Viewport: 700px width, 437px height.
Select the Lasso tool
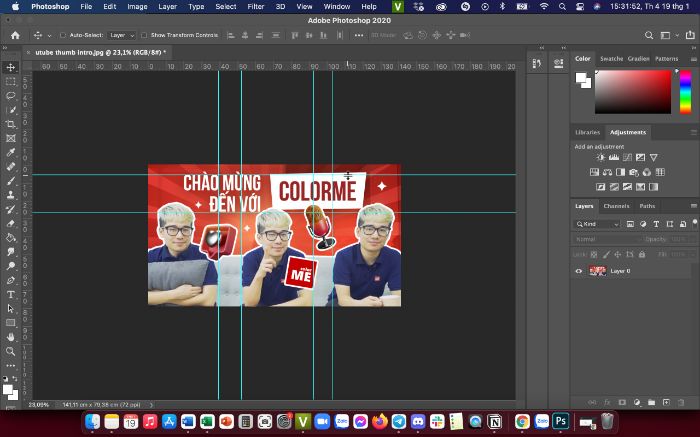click(x=11, y=96)
